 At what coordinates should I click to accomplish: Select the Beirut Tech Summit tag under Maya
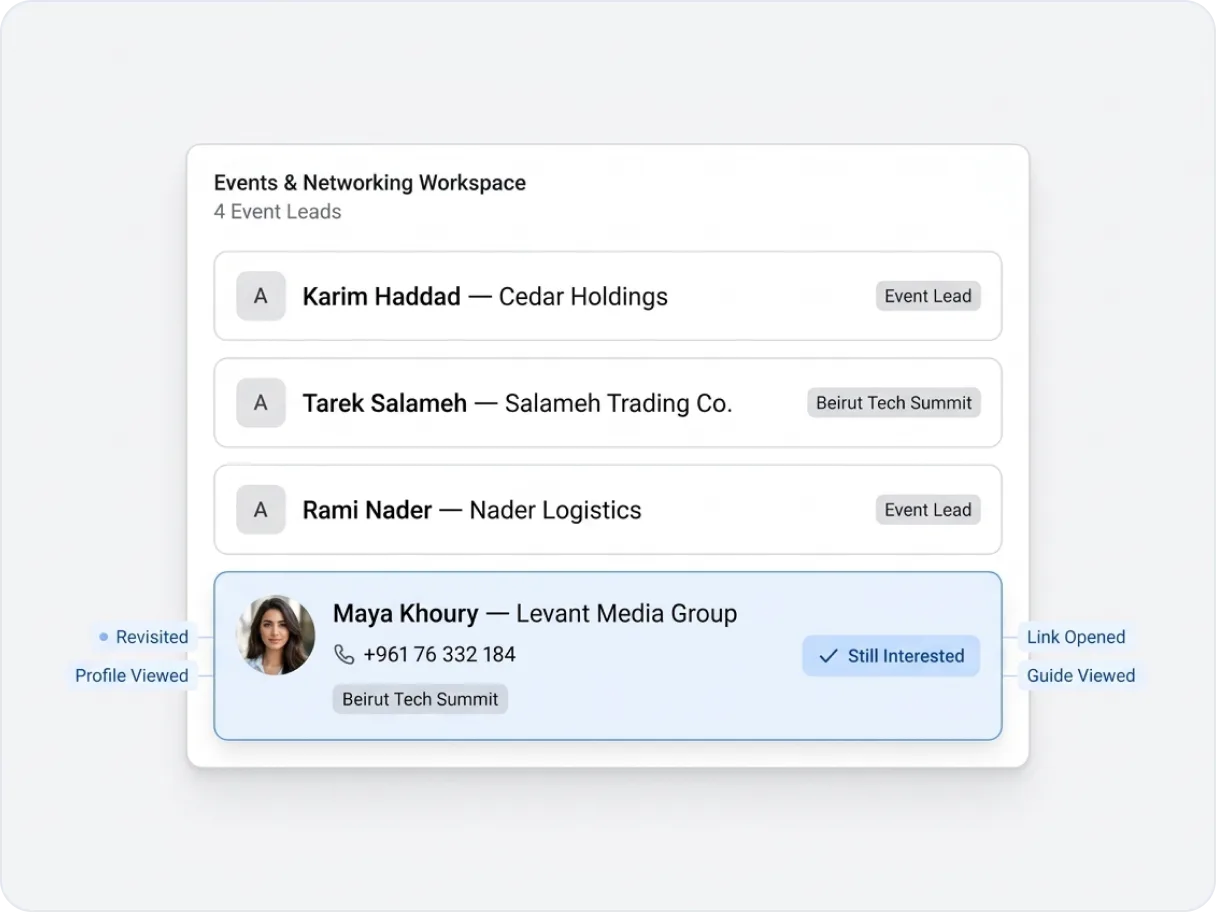420,699
